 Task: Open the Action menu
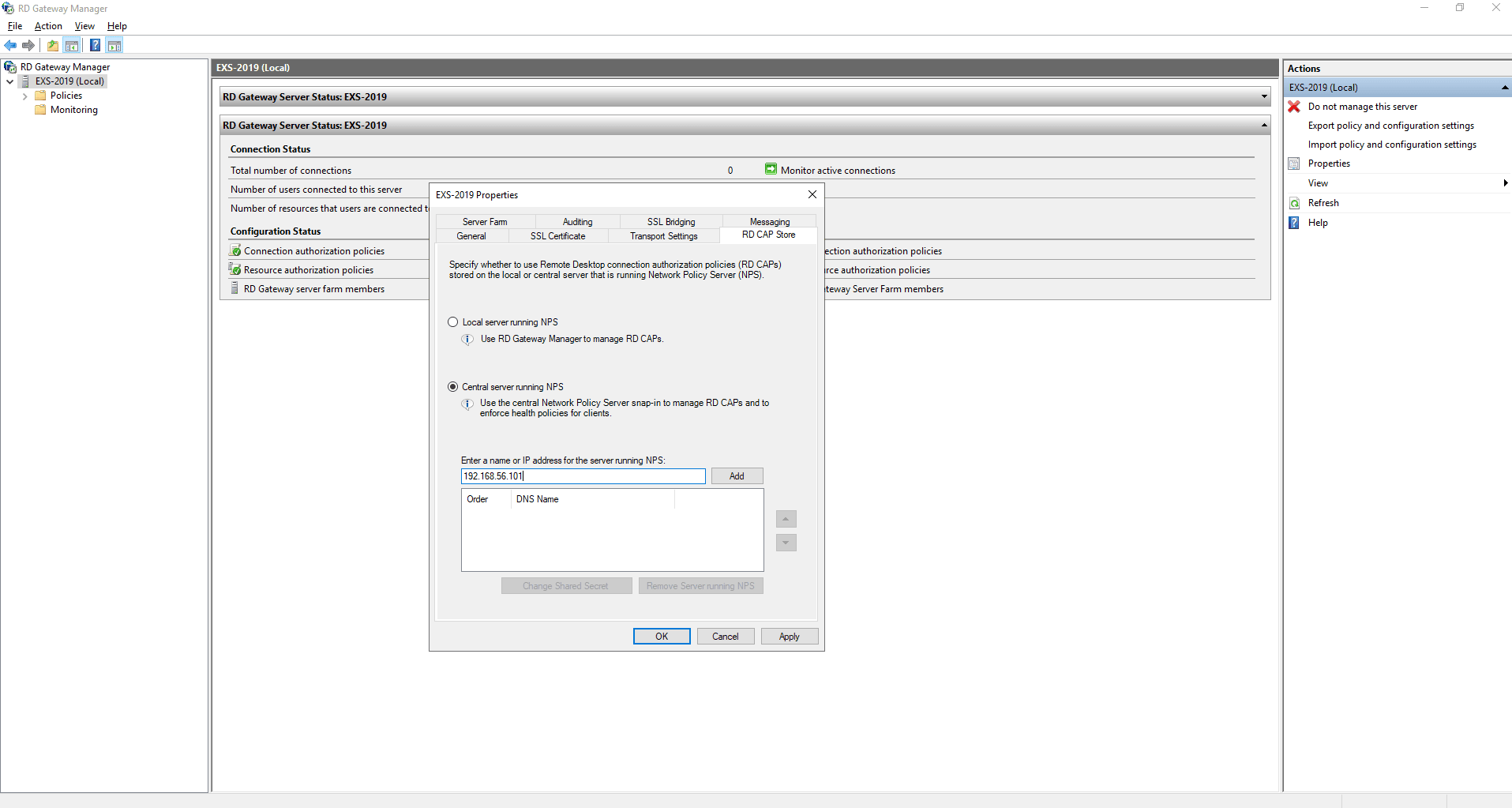pyautogui.click(x=48, y=26)
